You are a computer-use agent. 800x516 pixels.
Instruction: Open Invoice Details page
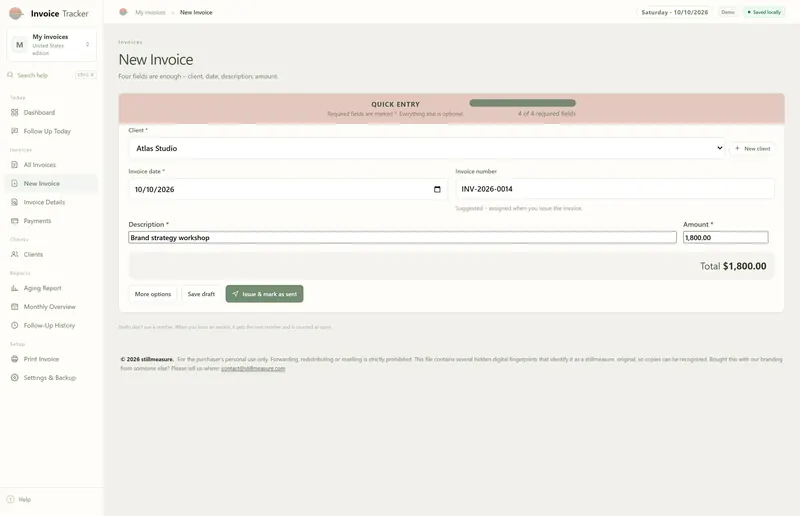point(51,202)
